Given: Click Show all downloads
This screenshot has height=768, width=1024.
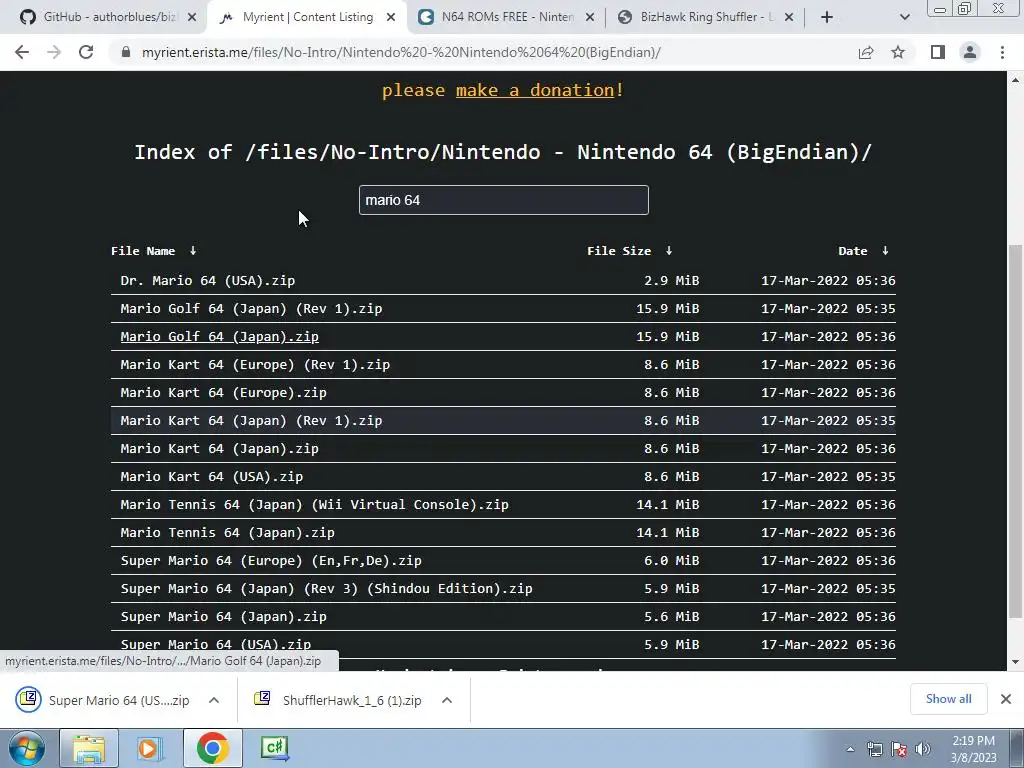Looking at the screenshot, I should (x=948, y=699).
